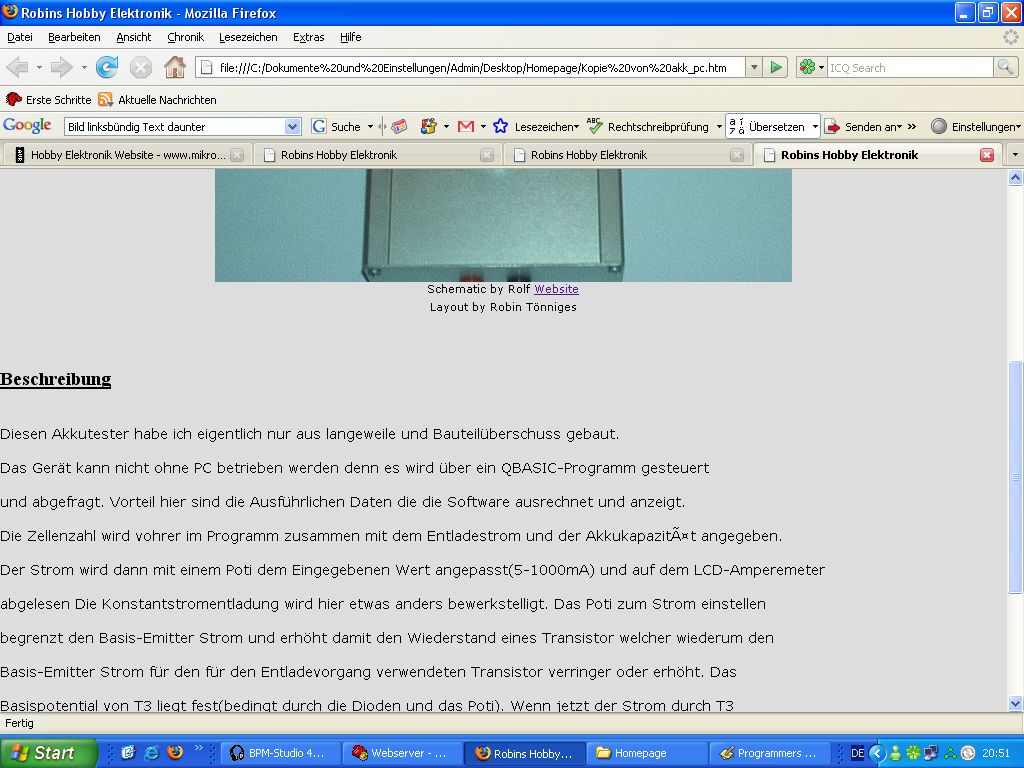
Task: Click the Senden an button
Action: (x=862, y=126)
